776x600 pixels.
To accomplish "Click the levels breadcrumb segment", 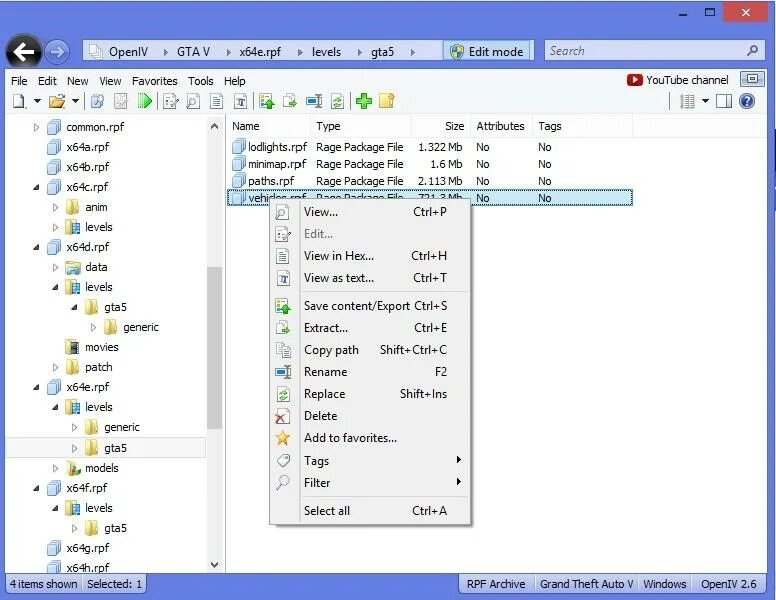I will click(327, 51).
